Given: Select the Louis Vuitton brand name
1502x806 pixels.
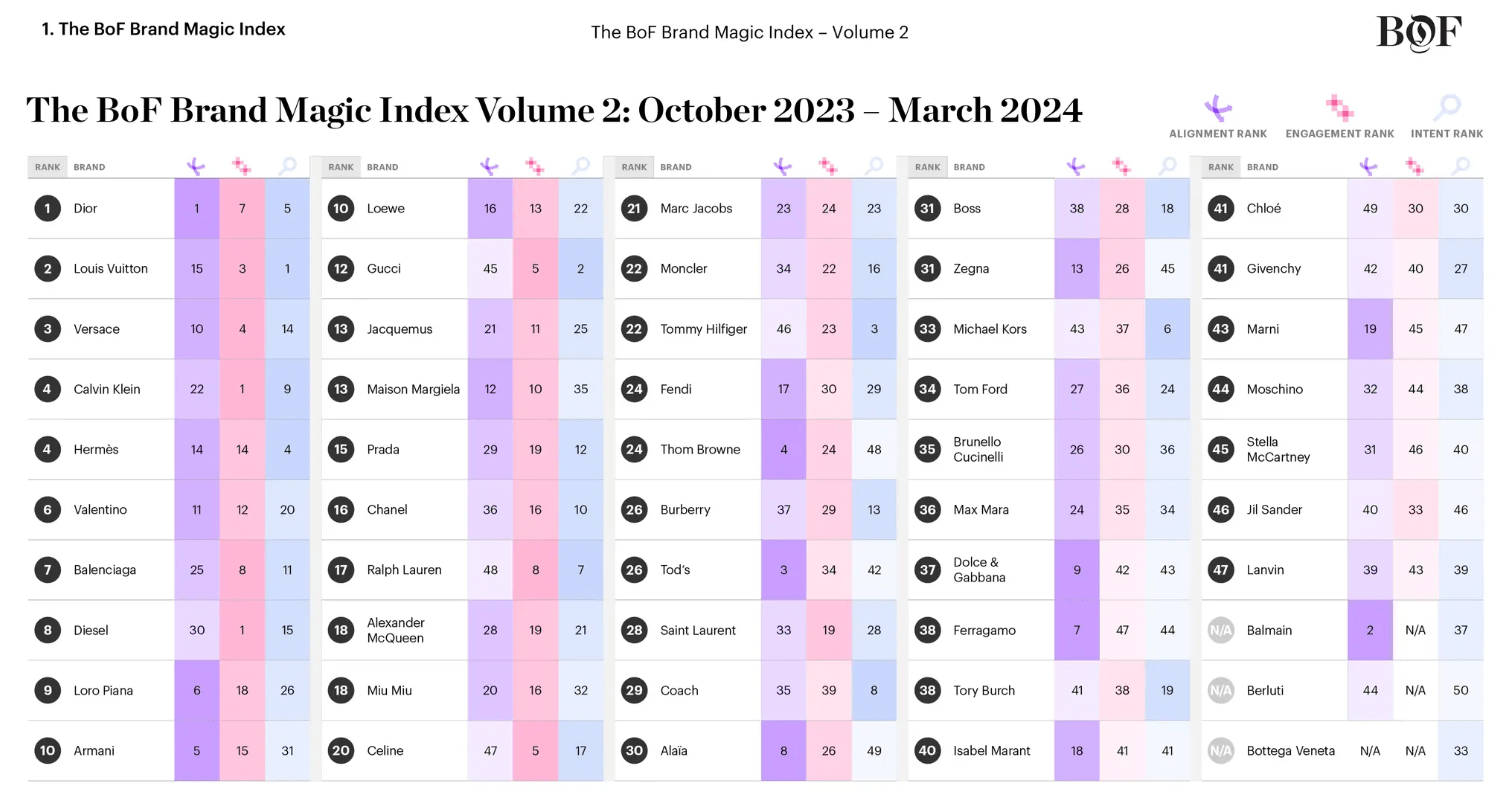Looking at the screenshot, I should click(x=111, y=269).
